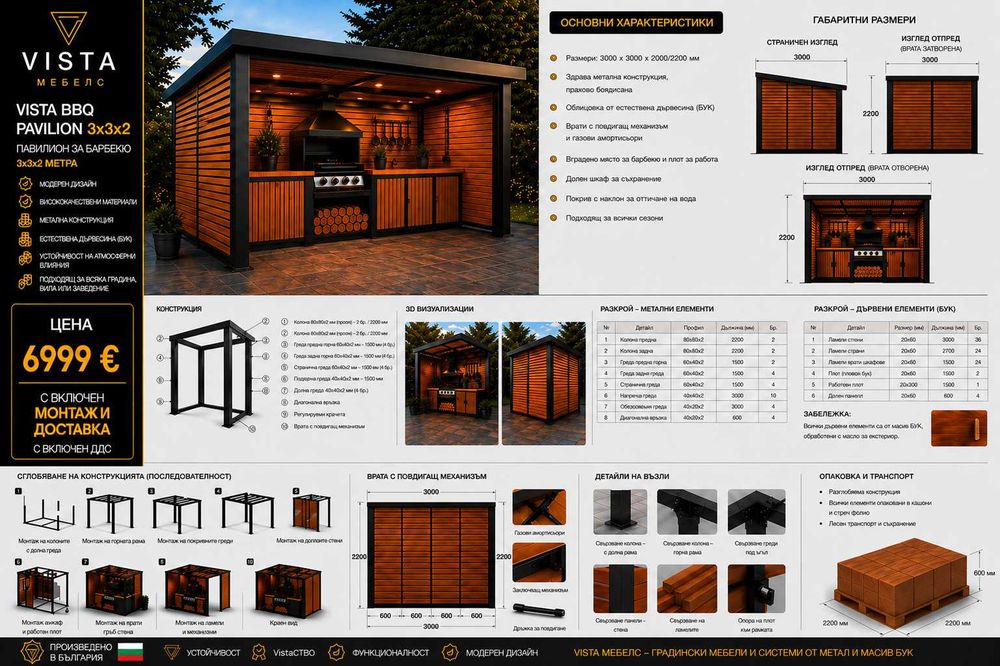This screenshot has height=666, width=1000.
Task: Select the icon beside "Естествена дървесина (БУК)"
Action: pos(25,239)
